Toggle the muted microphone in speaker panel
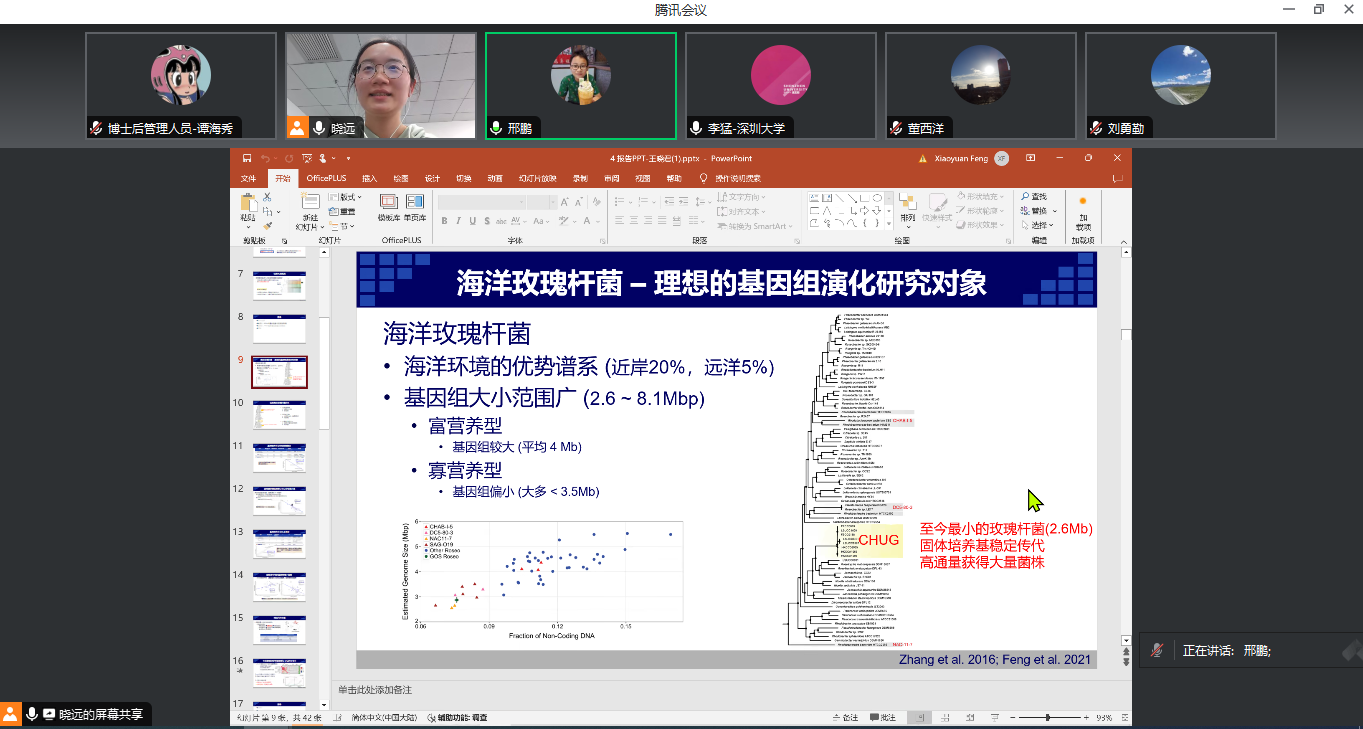Screen dimensions: 1363x729 pyautogui.click(x=1156, y=650)
